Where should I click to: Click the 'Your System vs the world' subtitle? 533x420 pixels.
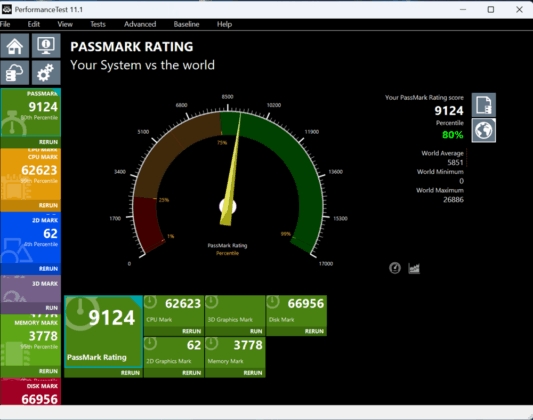(142, 65)
